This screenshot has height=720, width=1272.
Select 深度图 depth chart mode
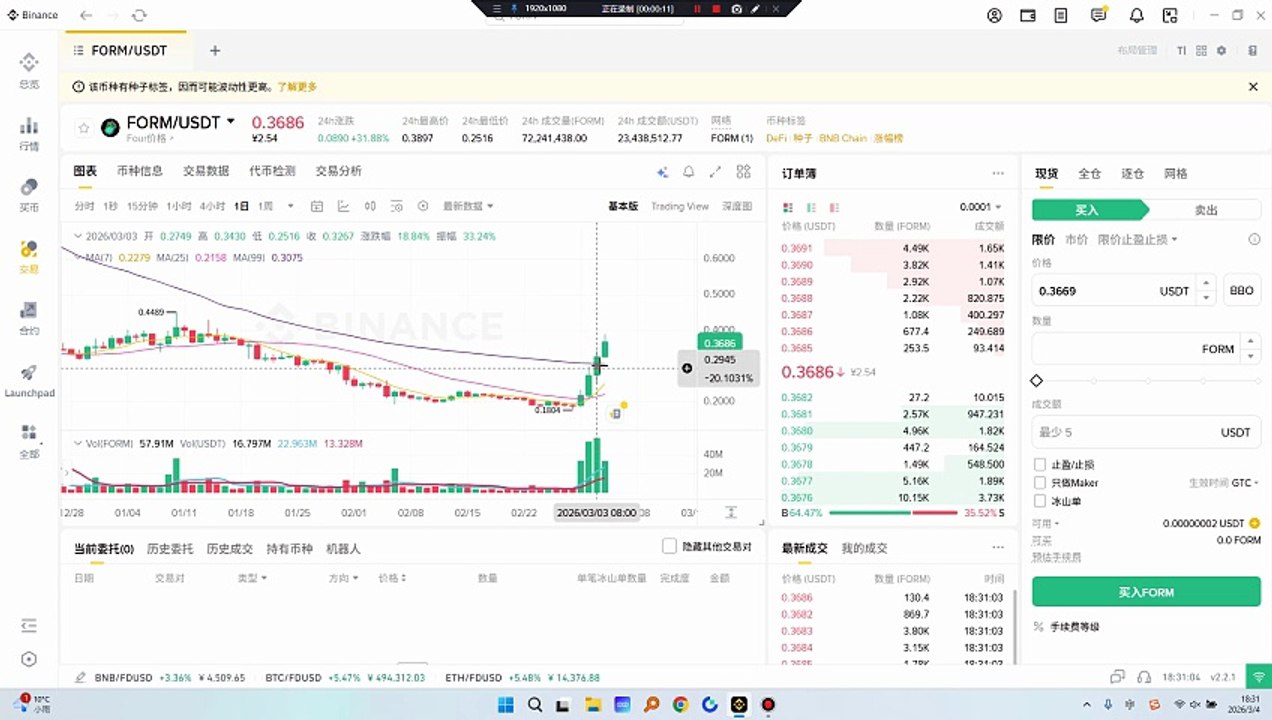point(736,206)
